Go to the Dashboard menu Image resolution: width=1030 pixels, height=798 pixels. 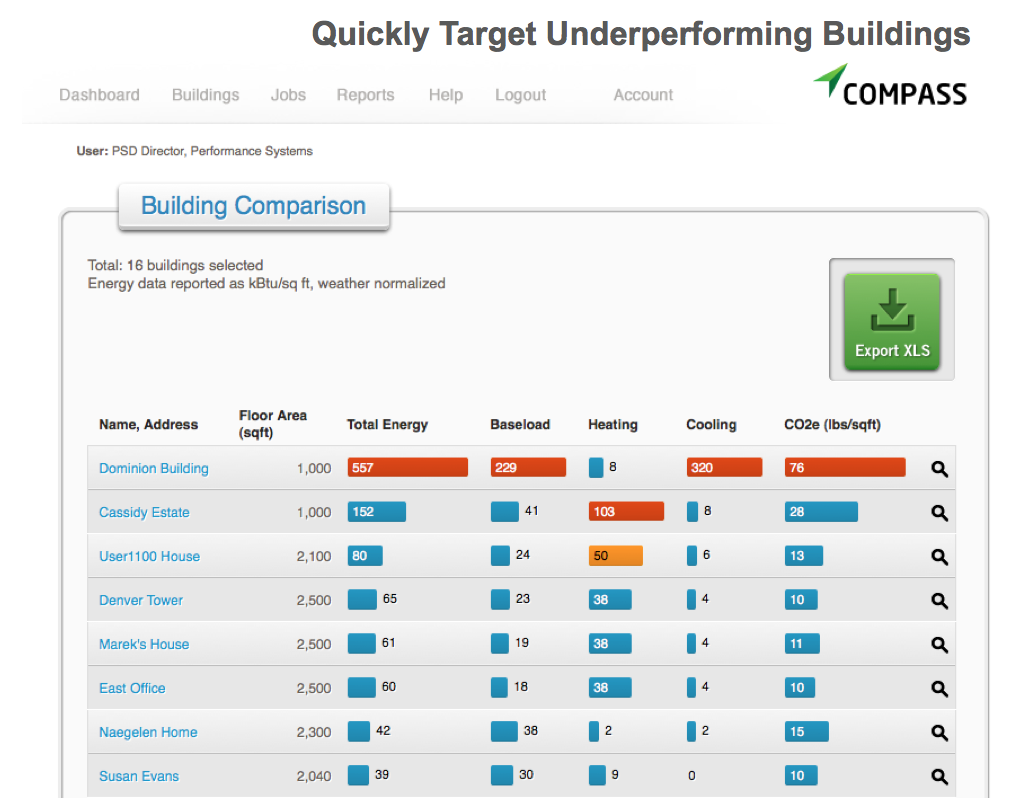(x=99, y=95)
